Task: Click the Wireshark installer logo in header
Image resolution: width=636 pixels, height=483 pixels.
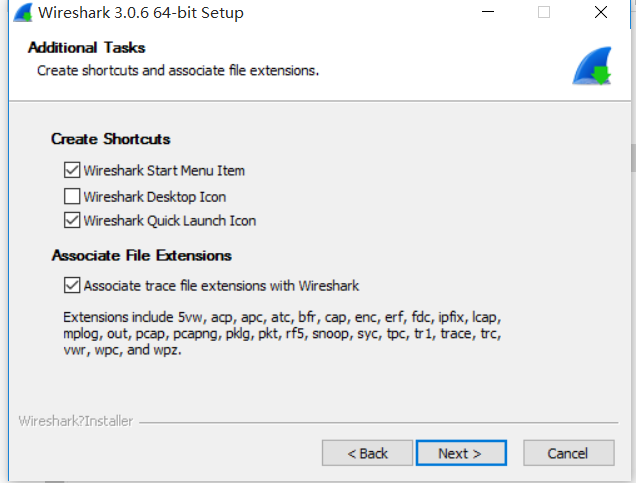Action: [591, 66]
